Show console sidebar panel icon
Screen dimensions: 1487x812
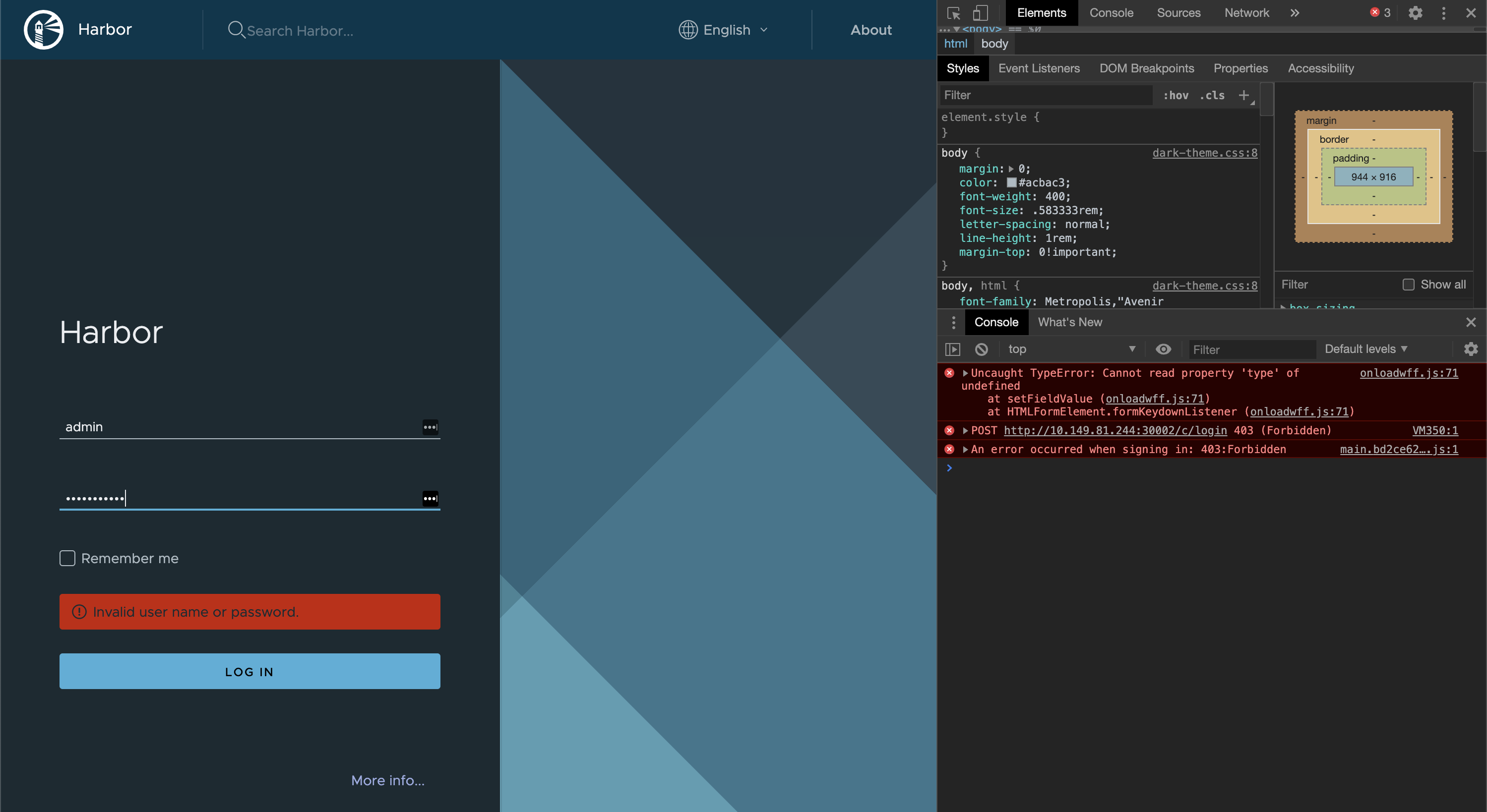coord(952,349)
